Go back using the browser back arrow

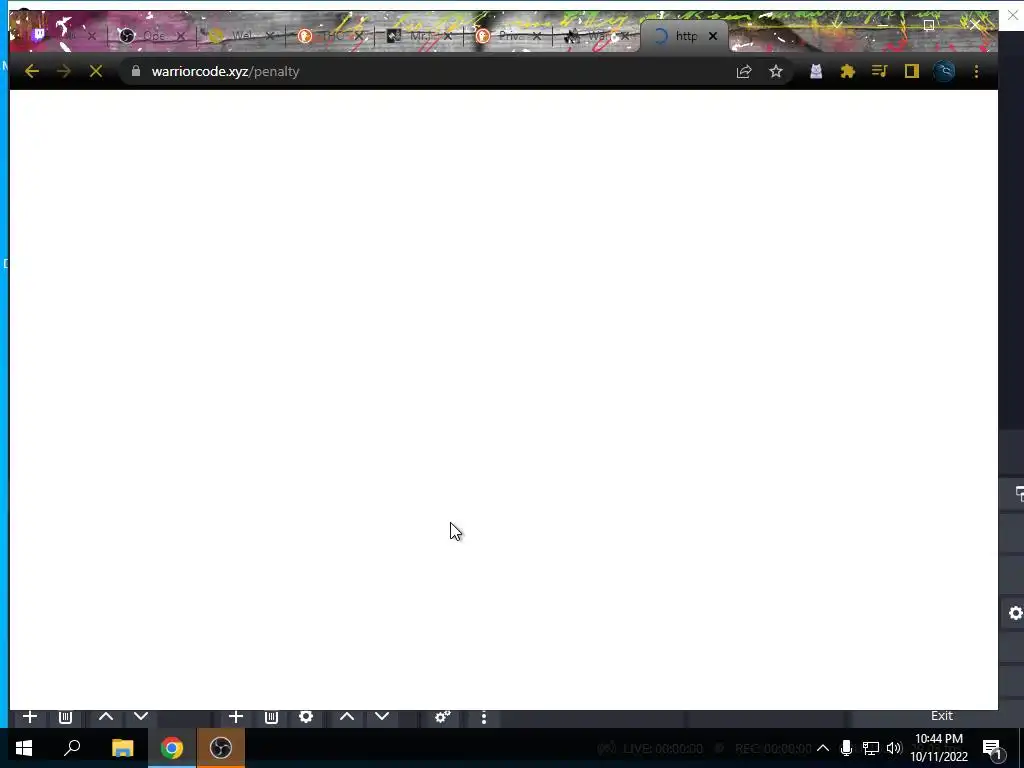pyautogui.click(x=31, y=71)
